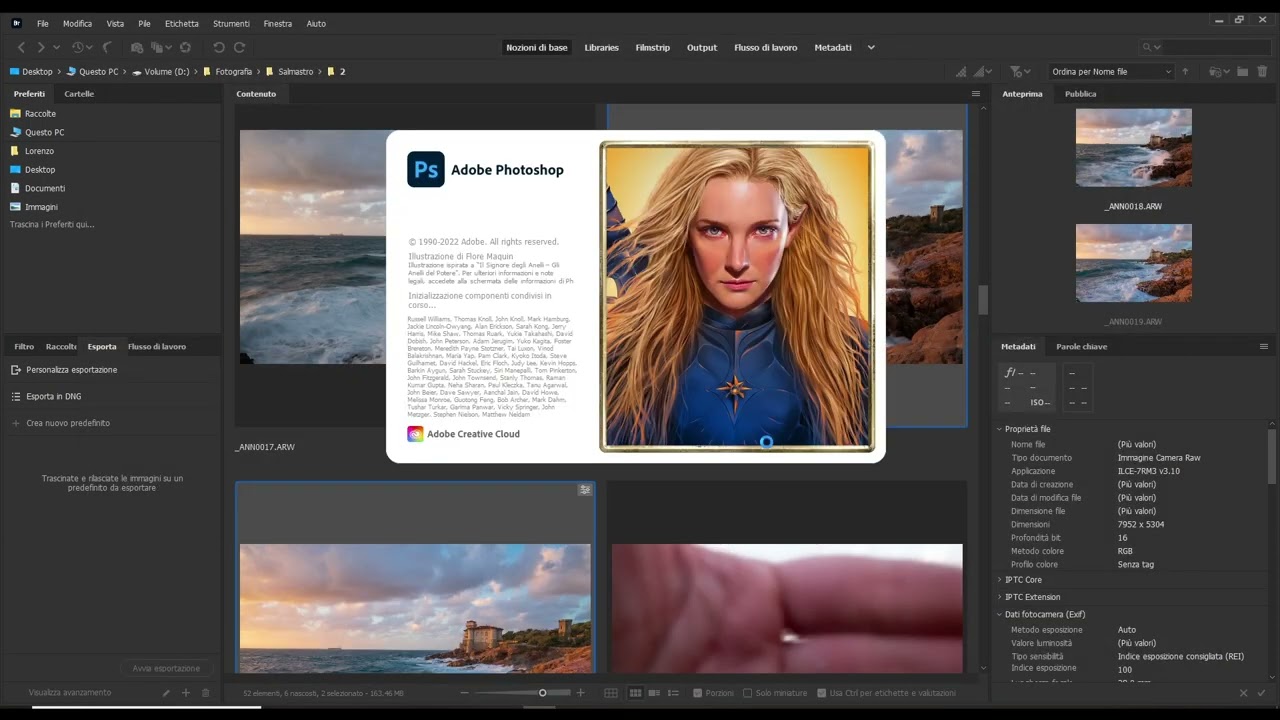Select the blurry finger photo thumbnail
Screen dimensions: 1280x720
[x=787, y=608]
